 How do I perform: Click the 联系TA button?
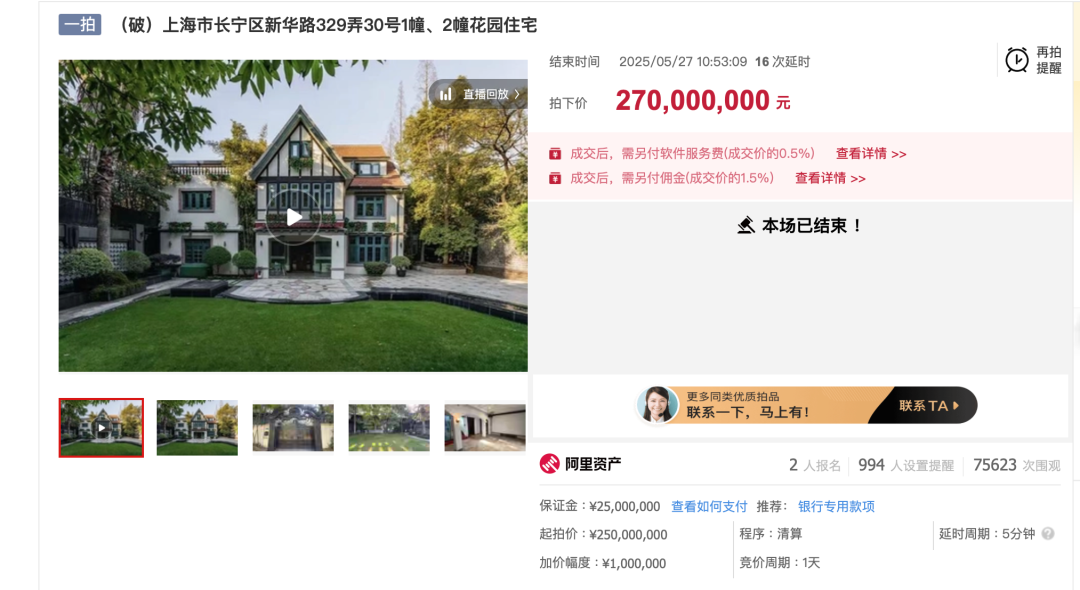pos(928,405)
